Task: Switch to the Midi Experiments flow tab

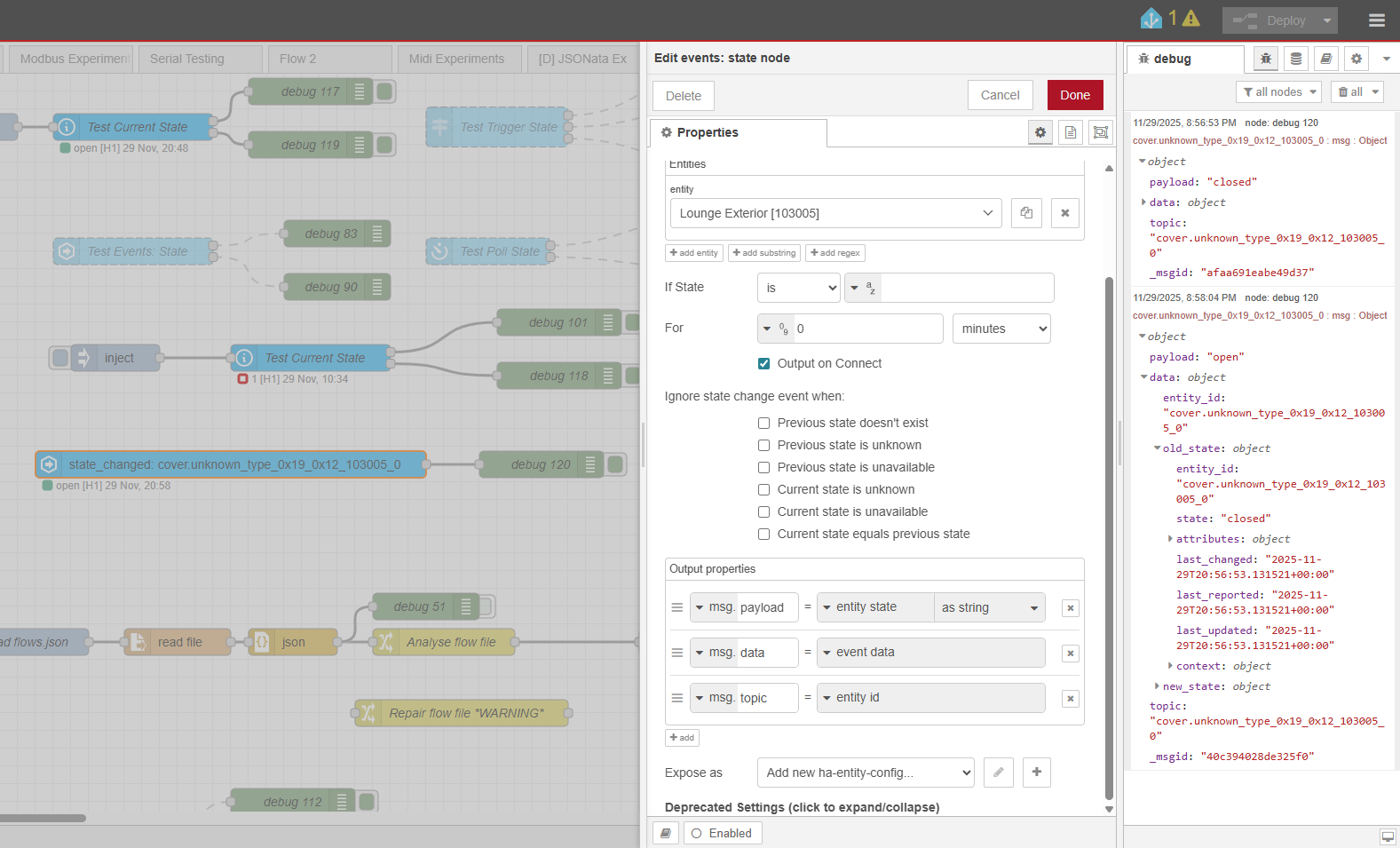Action: [456, 59]
